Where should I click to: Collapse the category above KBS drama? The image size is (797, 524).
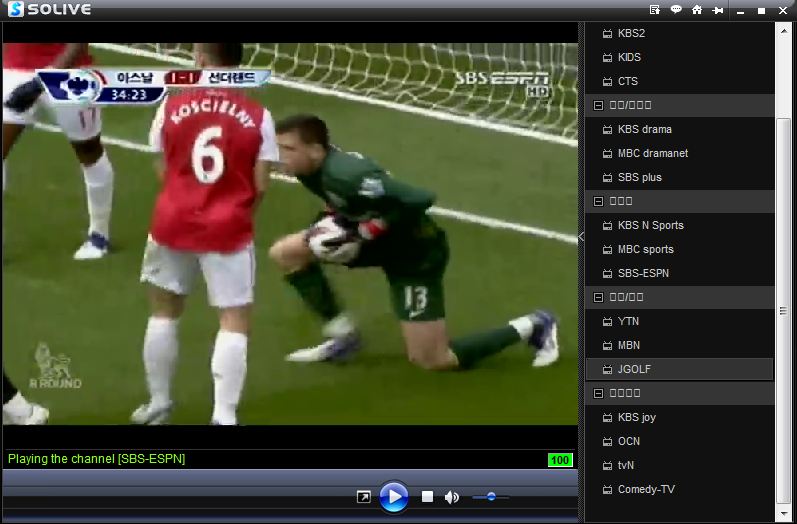pyautogui.click(x=598, y=105)
